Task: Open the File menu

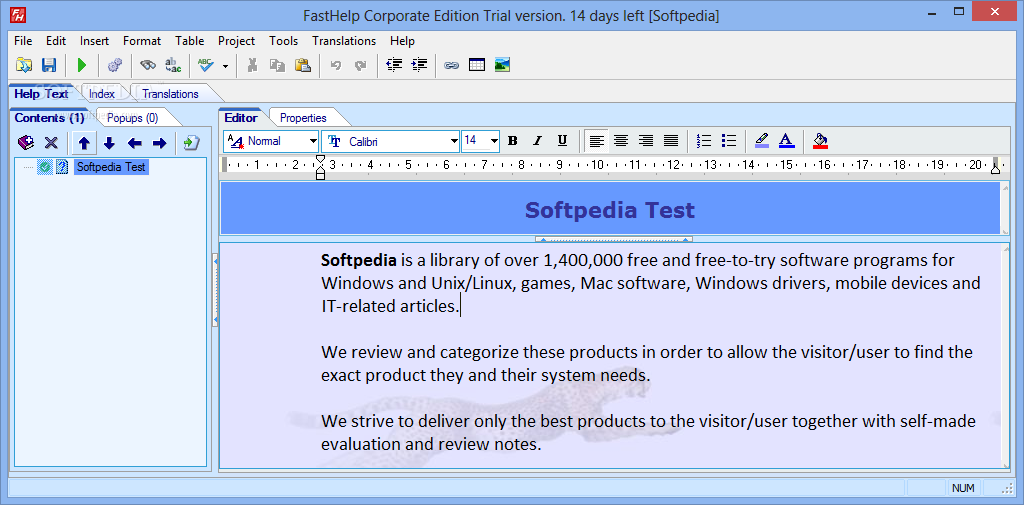Action: click(23, 41)
